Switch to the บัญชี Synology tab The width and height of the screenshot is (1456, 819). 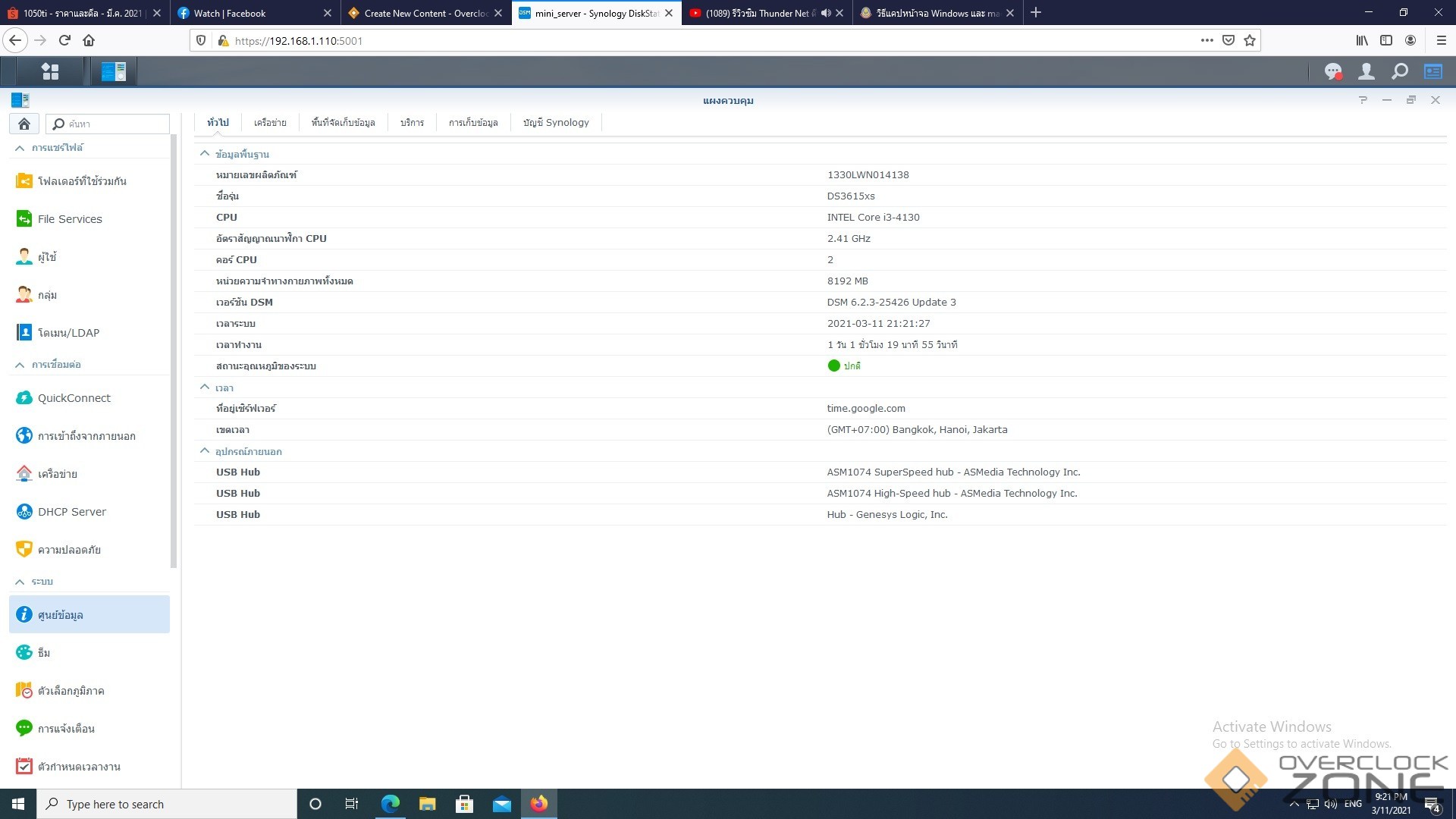pos(555,123)
